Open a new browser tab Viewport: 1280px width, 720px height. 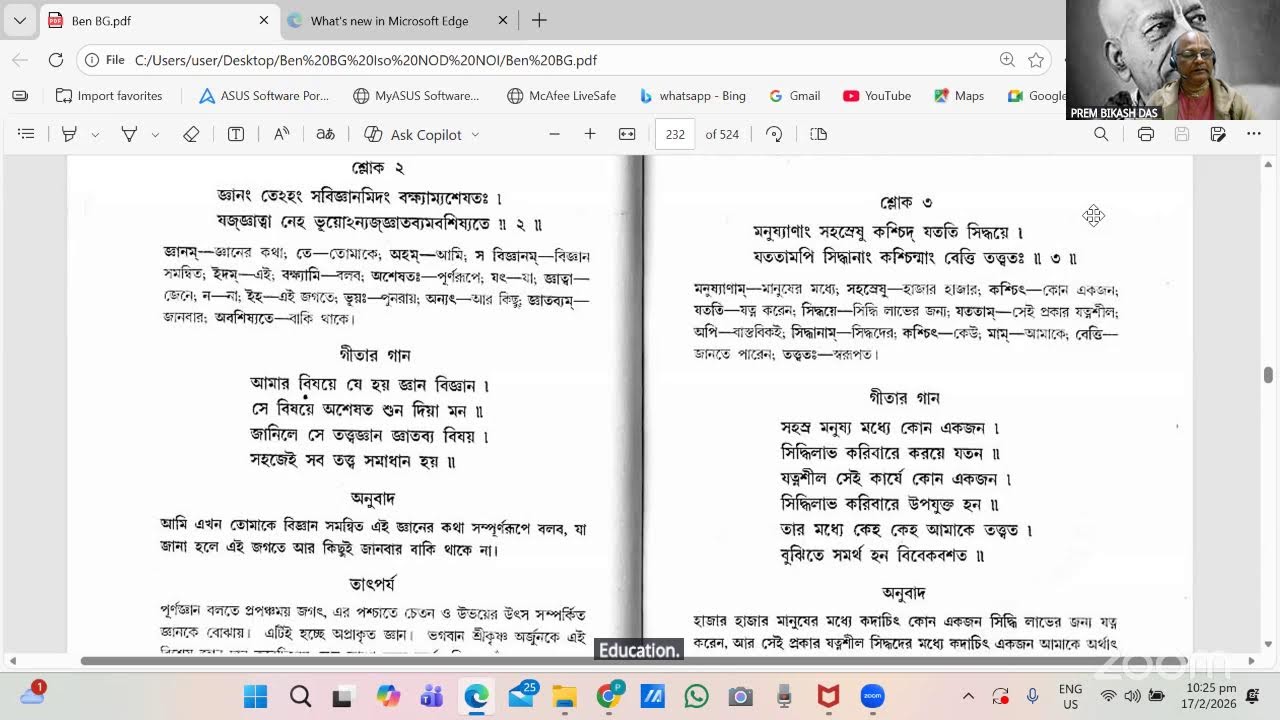(x=539, y=20)
